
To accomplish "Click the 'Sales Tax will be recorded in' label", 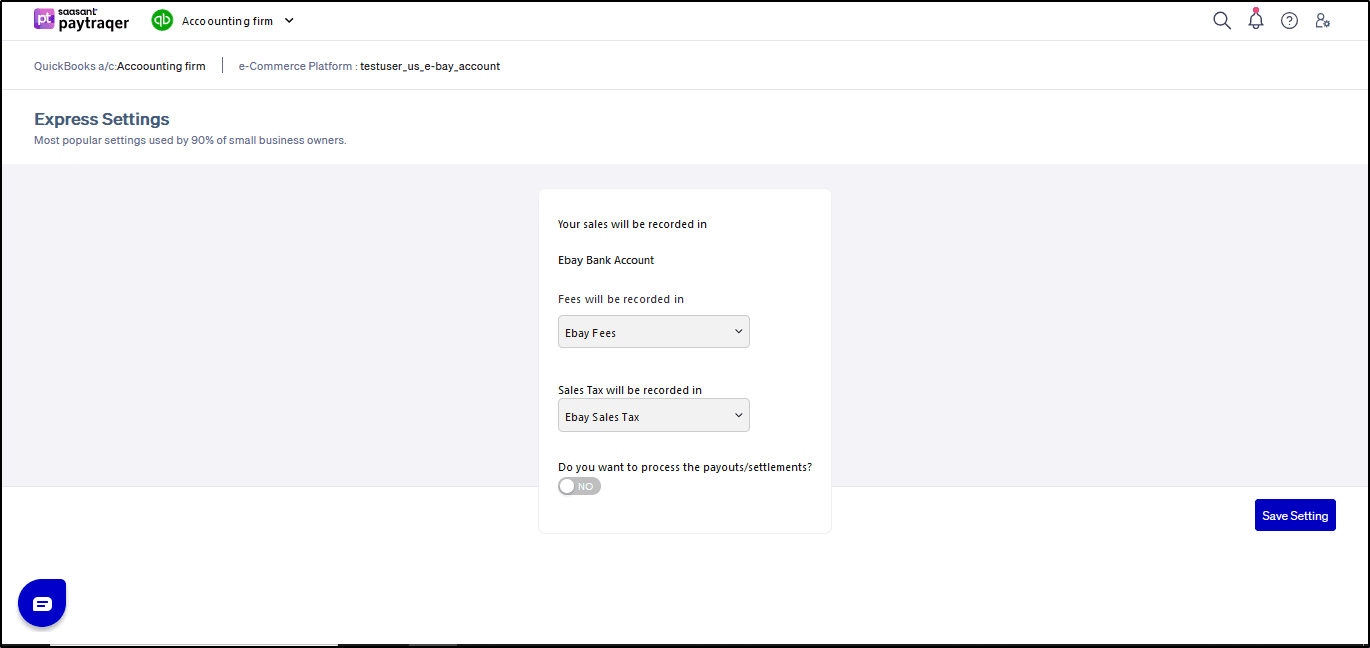I will [629, 390].
